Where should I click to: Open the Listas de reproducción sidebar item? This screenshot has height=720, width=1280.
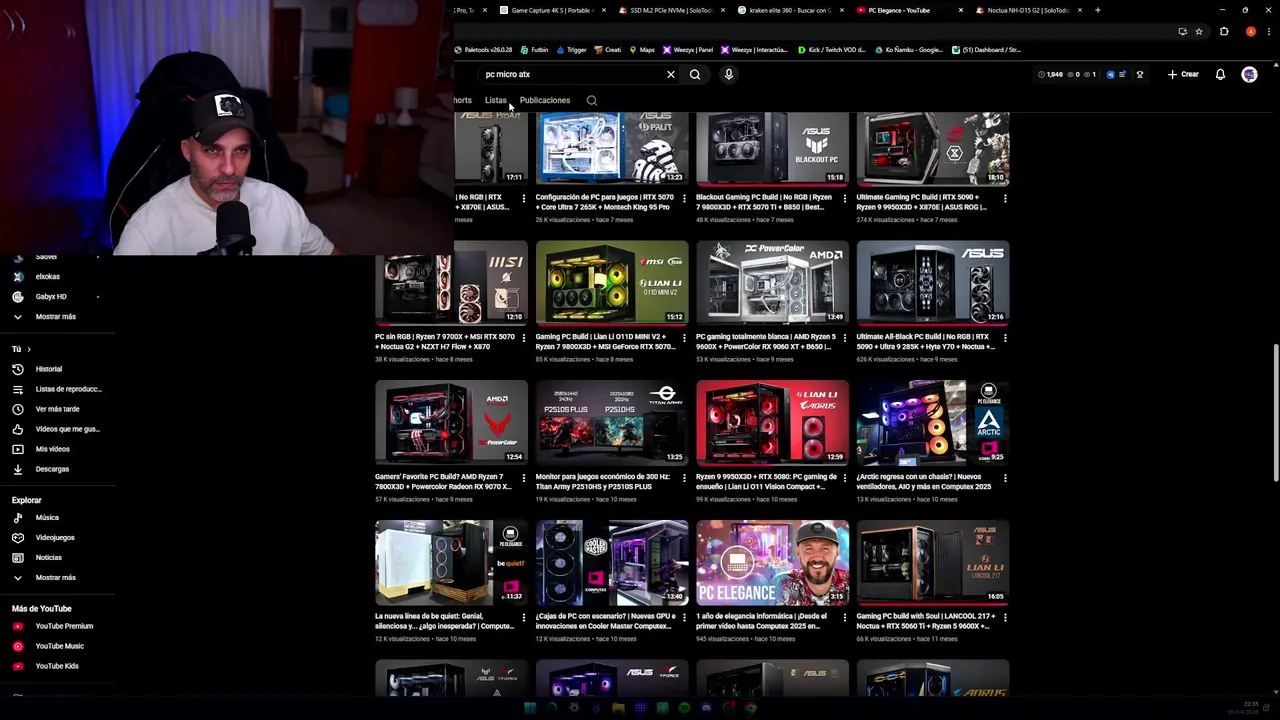pos(57,389)
